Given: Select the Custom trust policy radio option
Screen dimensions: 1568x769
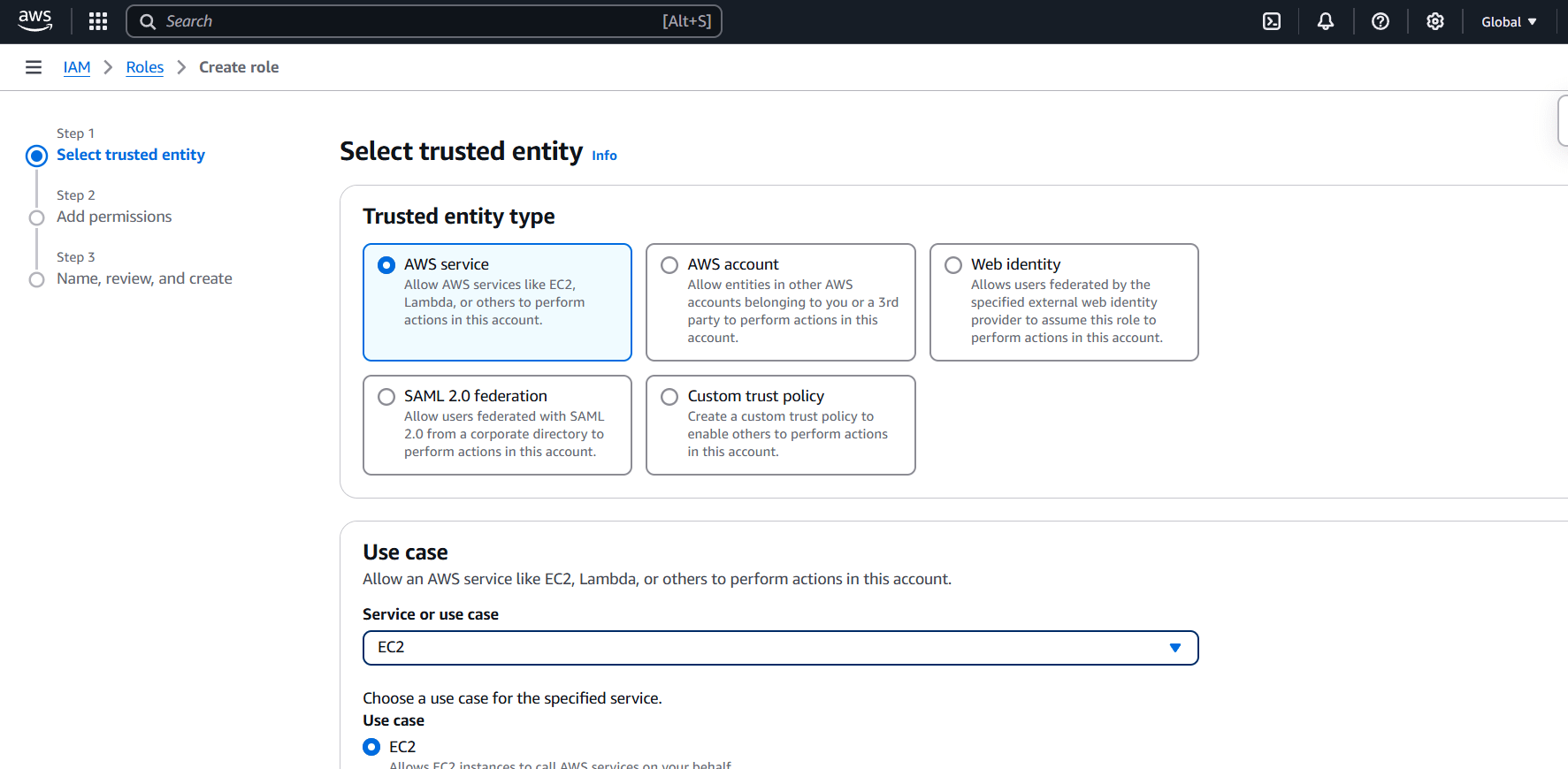Looking at the screenshot, I should point(669,397).
